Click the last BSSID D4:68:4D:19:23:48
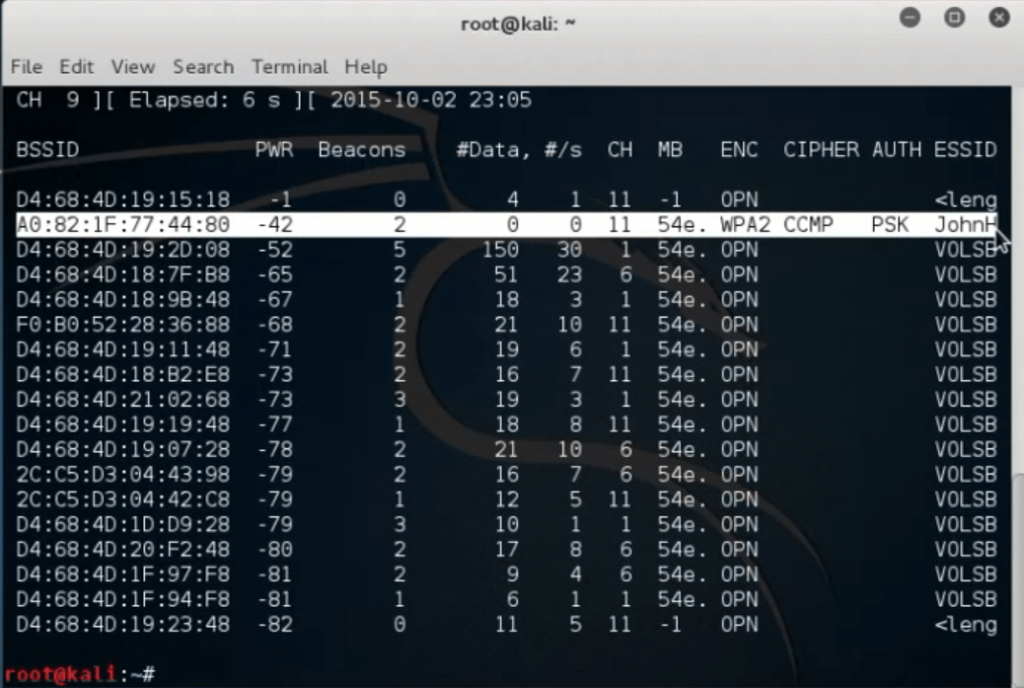Viewport: 1024px width, 688px height. [123, 624]
